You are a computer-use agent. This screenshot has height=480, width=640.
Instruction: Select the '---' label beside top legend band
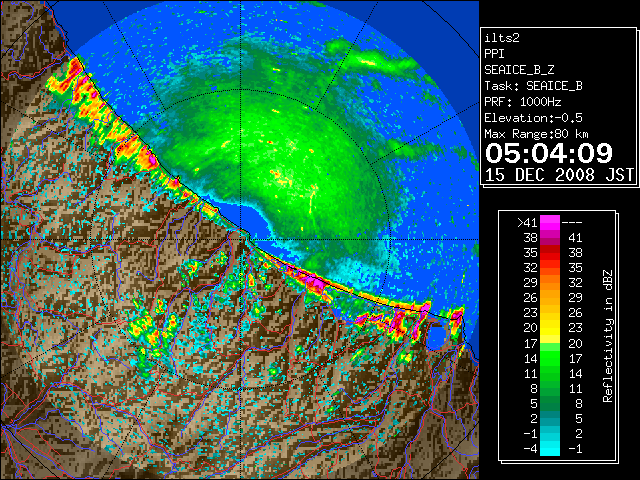572,223
